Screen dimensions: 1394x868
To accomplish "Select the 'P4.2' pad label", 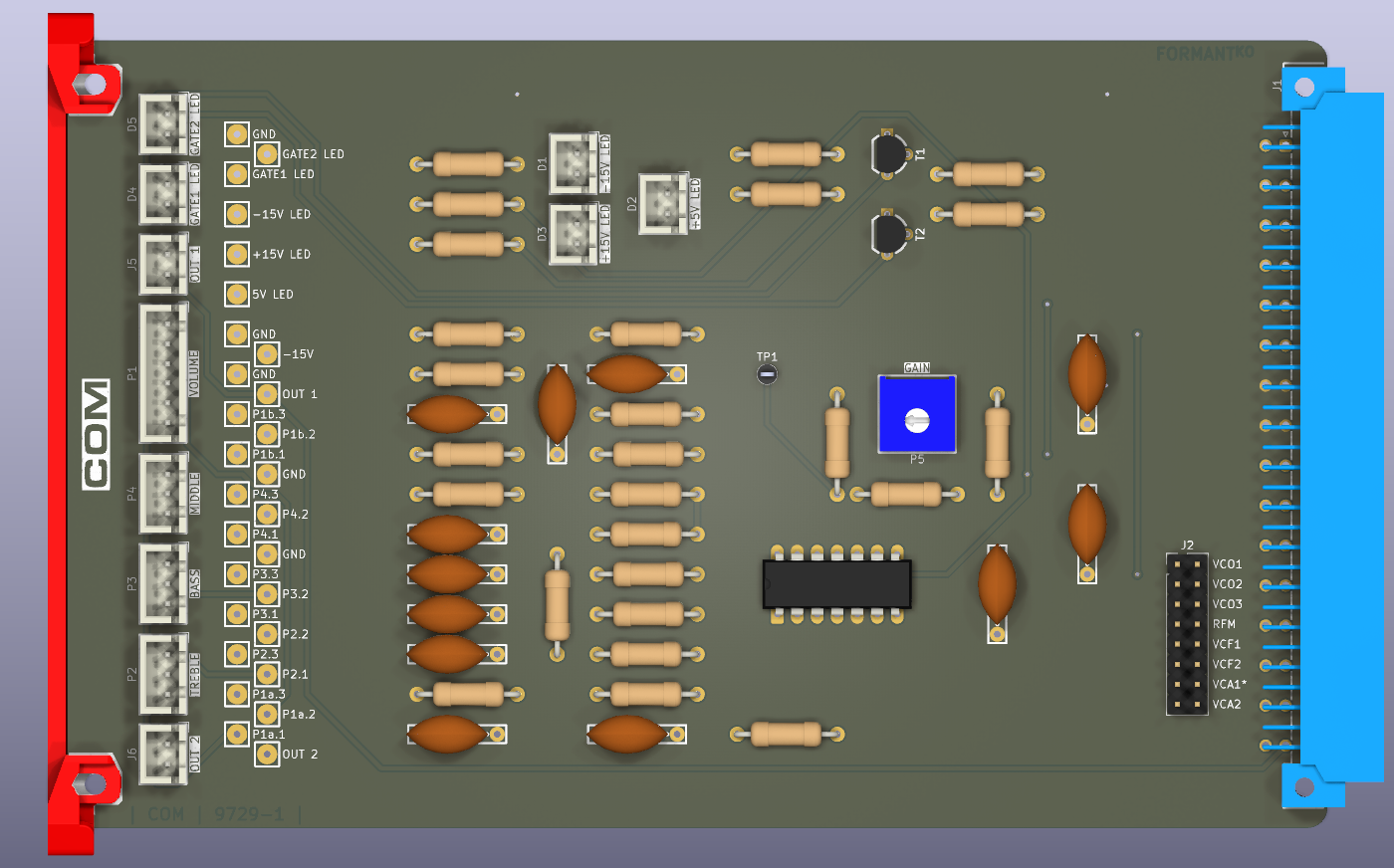I will [295, 515].
